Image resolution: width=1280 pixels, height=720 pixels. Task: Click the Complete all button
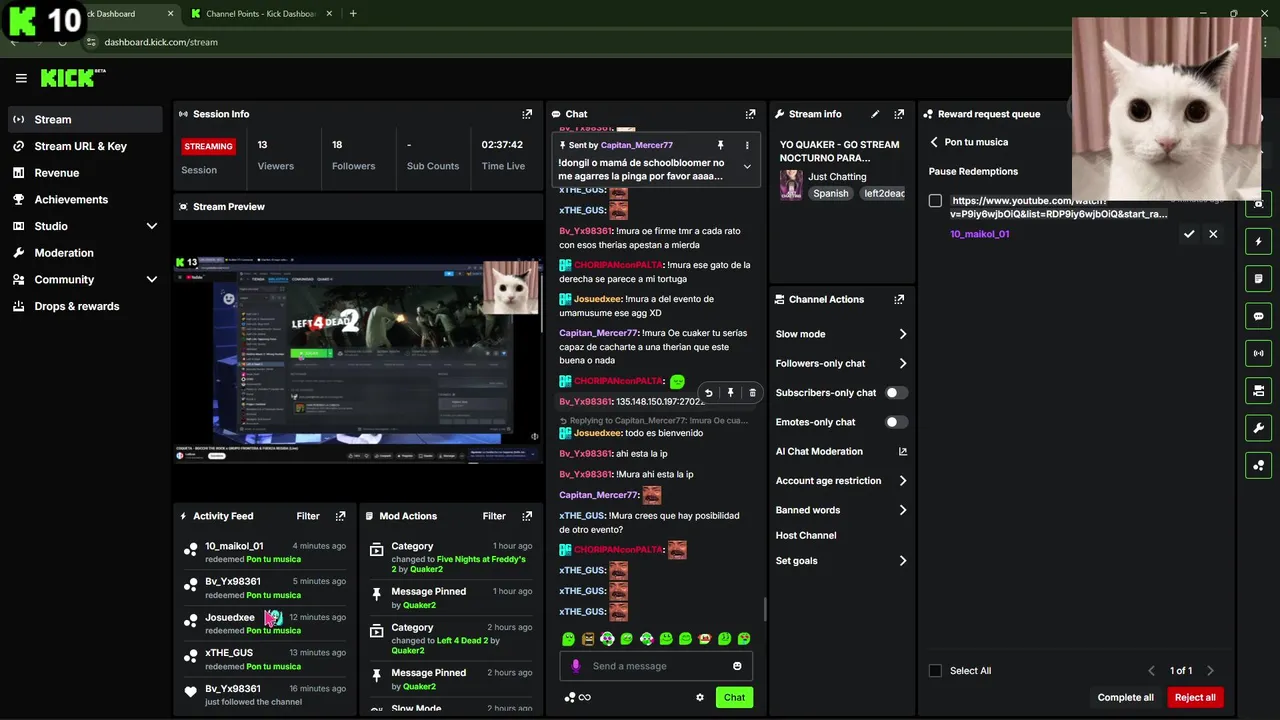(1125, 697)
